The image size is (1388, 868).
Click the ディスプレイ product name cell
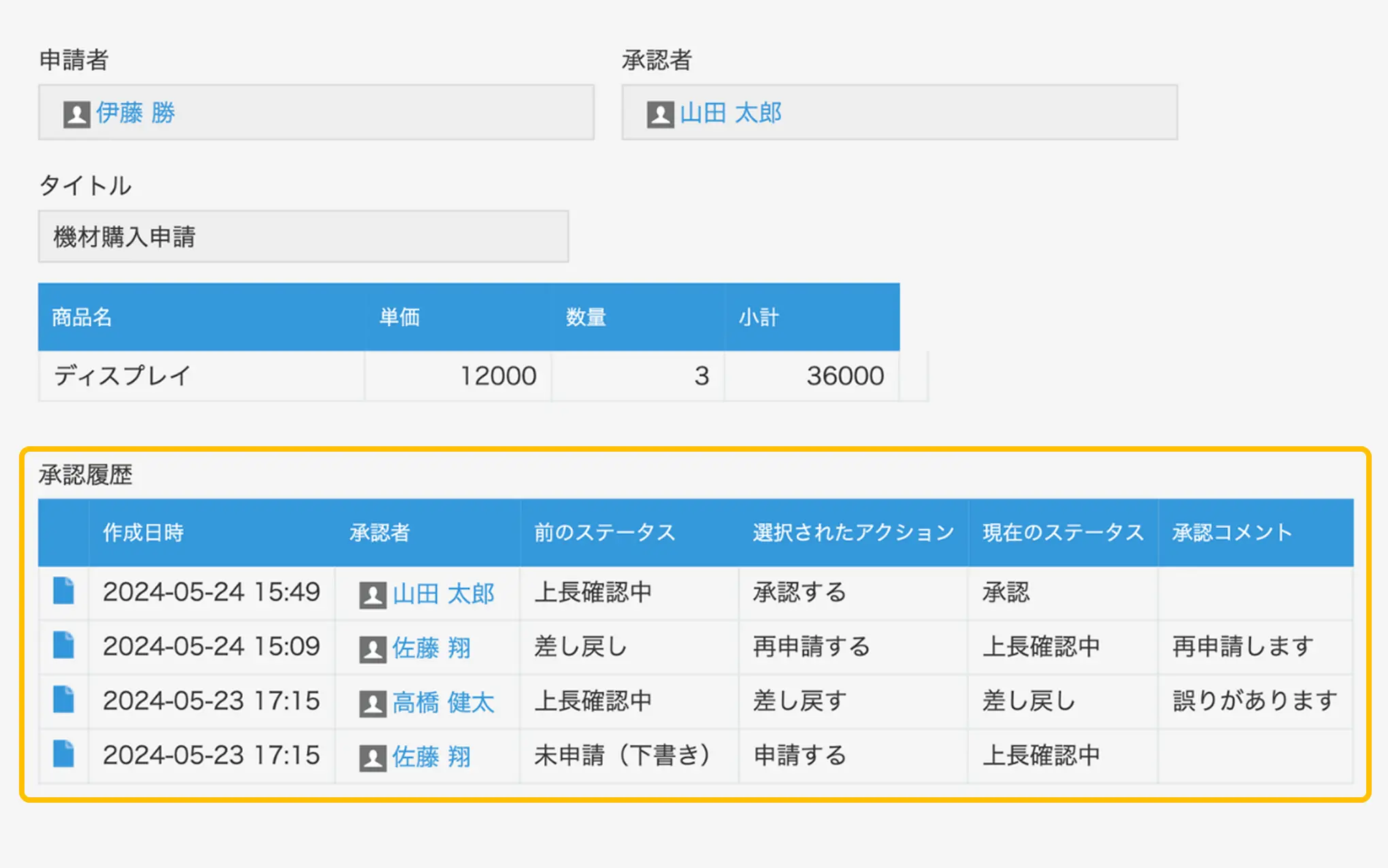pyautogui.click(x=122, y=375)
